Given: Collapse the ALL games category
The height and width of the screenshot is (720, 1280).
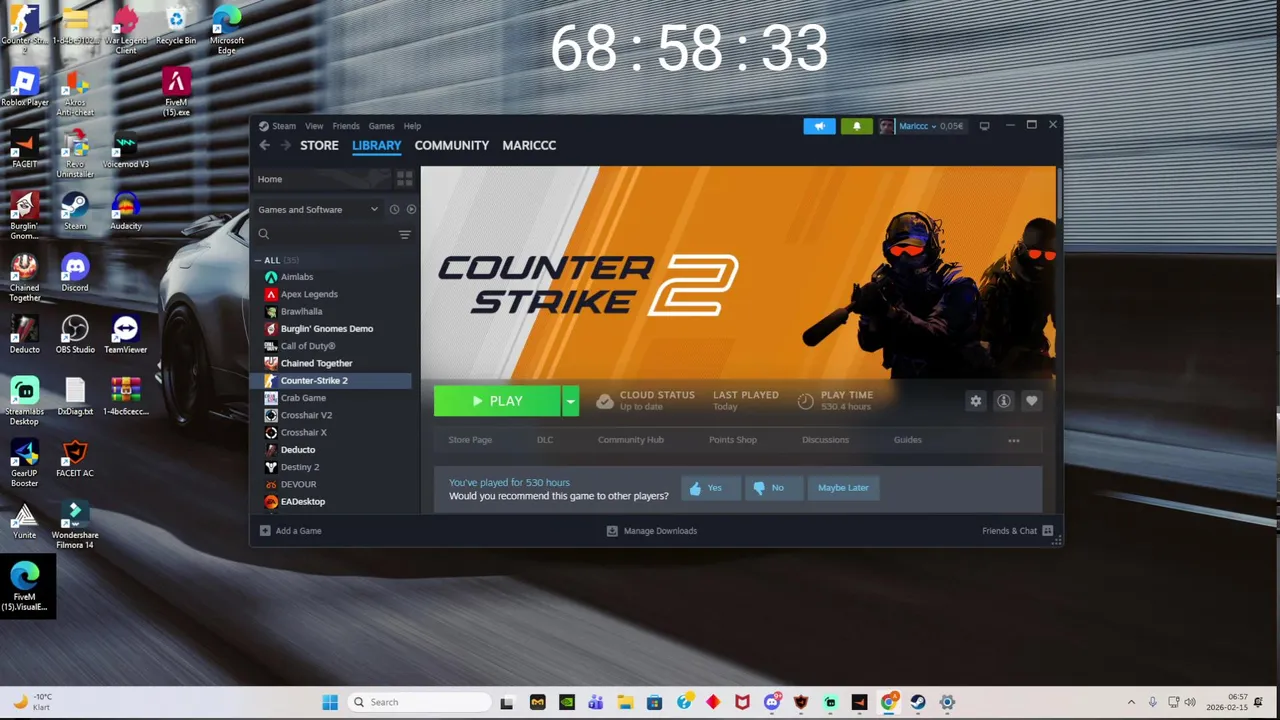Looking at the screenshot, I should pos(257,260).
